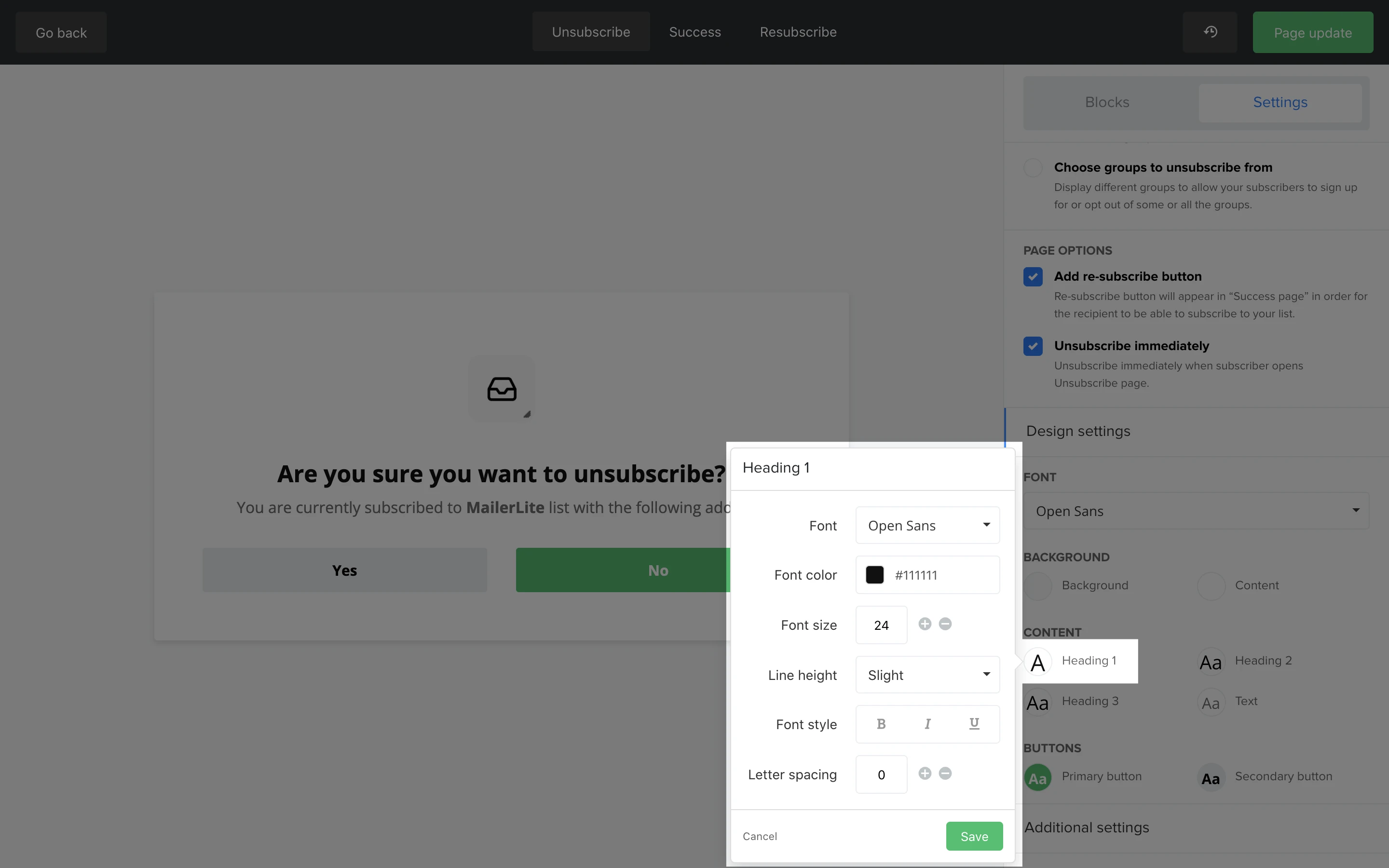Viewport: 1389px width, 868px height.
Task: Open Heading 1 Font dropdown
Action: click(x=927, y=525)
